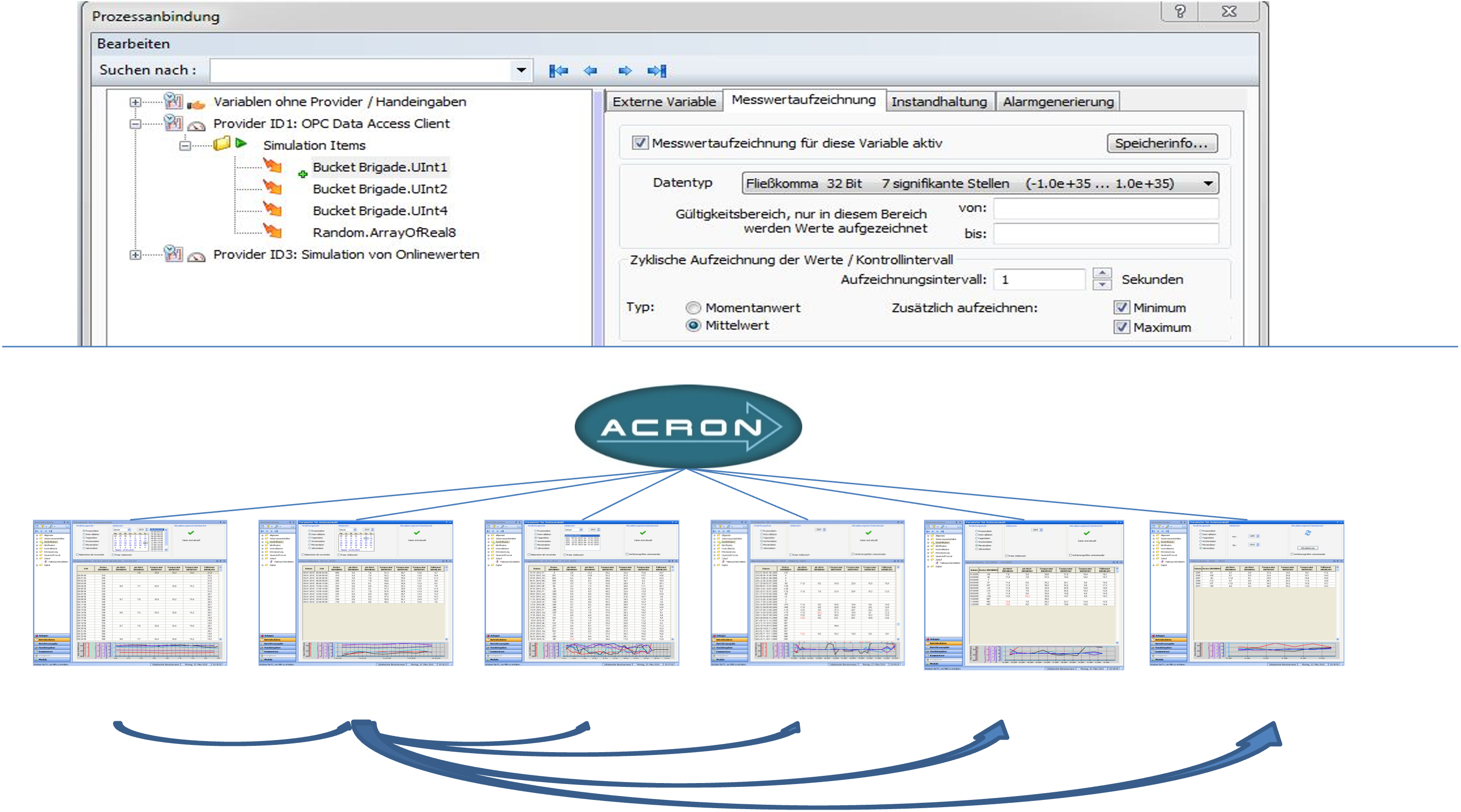Open second report screenshot thumbnail from left

click(x=355, y=592)
